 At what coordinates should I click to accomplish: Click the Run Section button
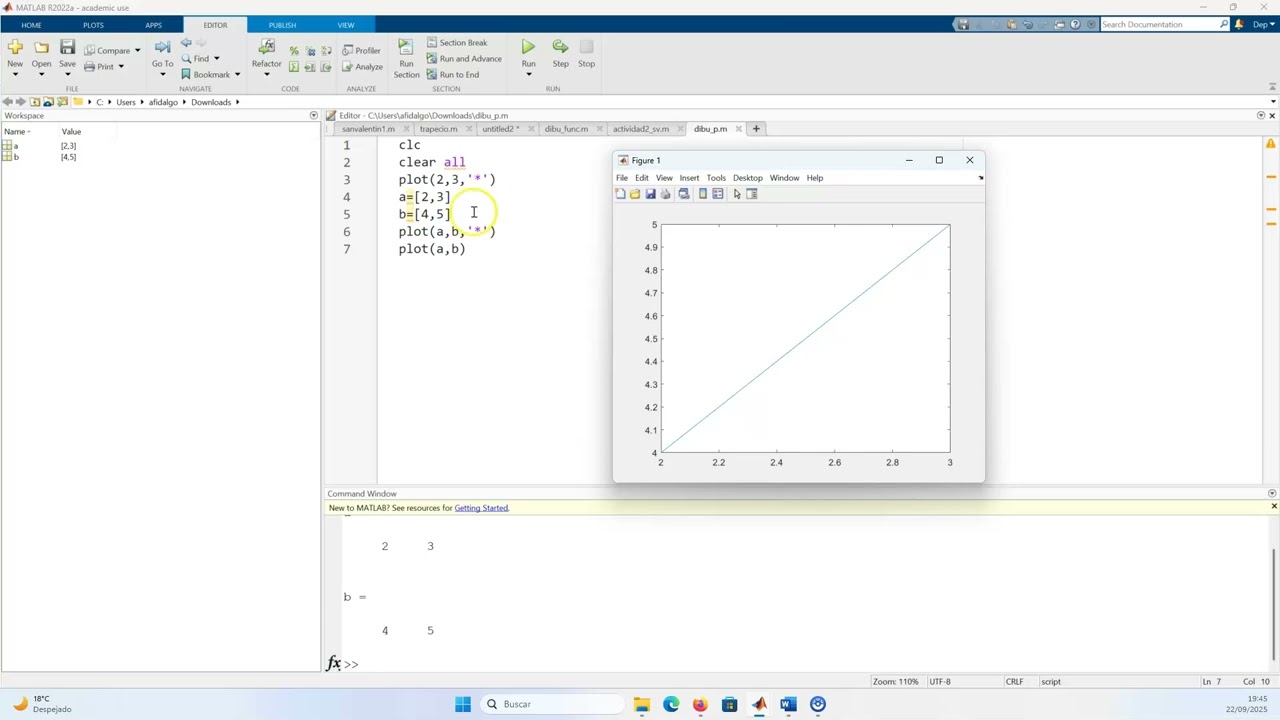[x=406, y=58]
